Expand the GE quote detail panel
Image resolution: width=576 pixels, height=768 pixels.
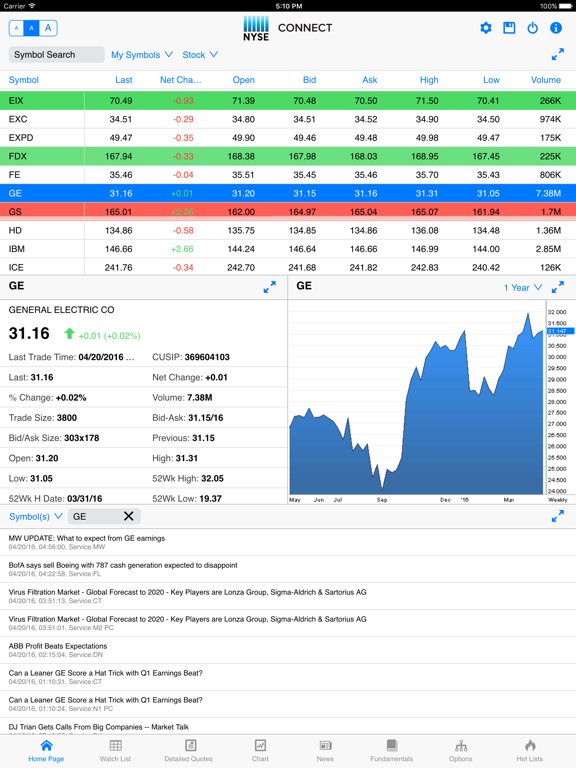point(269,287)
